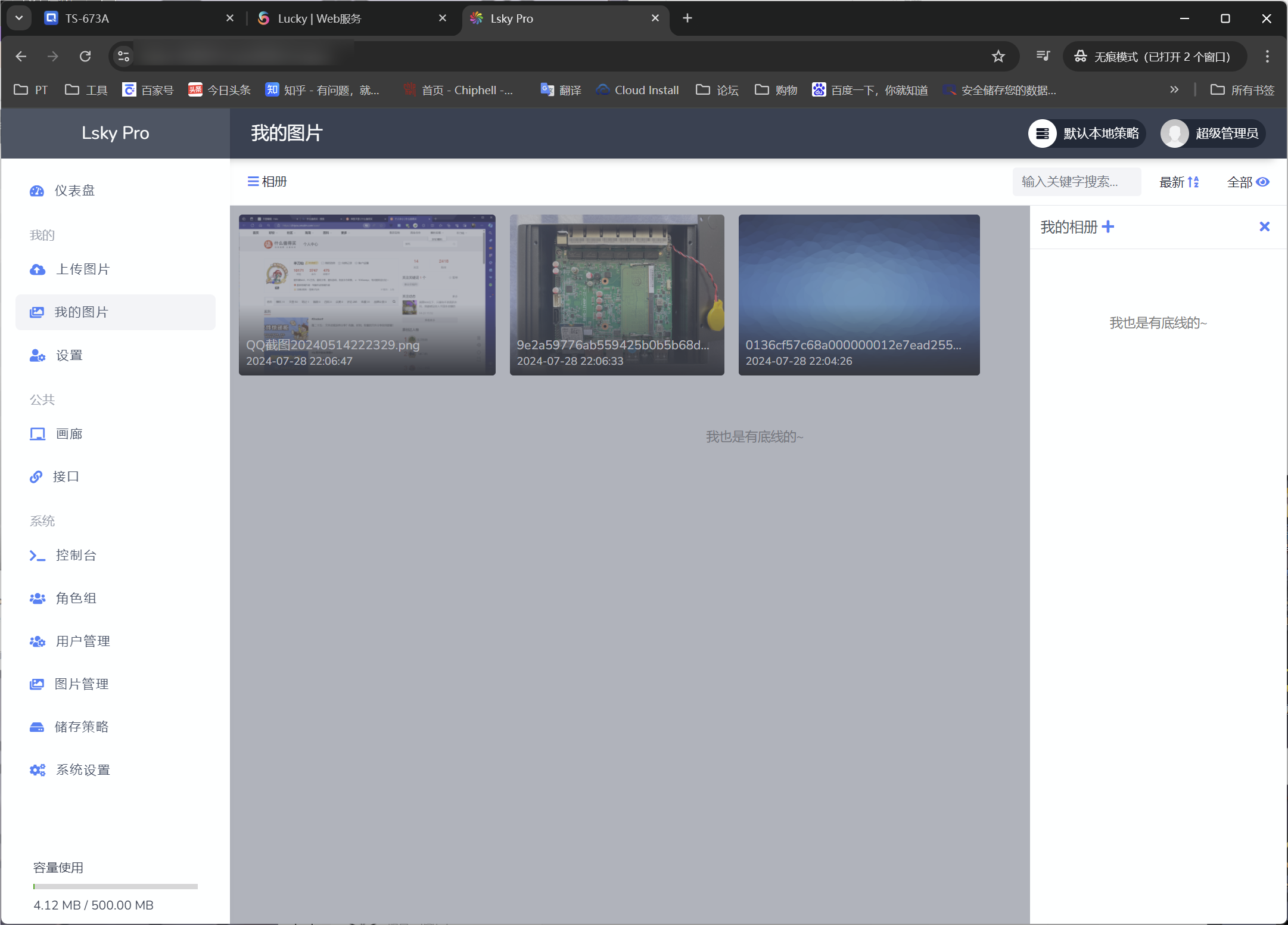Open the PT bookmarks folder

click(31, 90)
